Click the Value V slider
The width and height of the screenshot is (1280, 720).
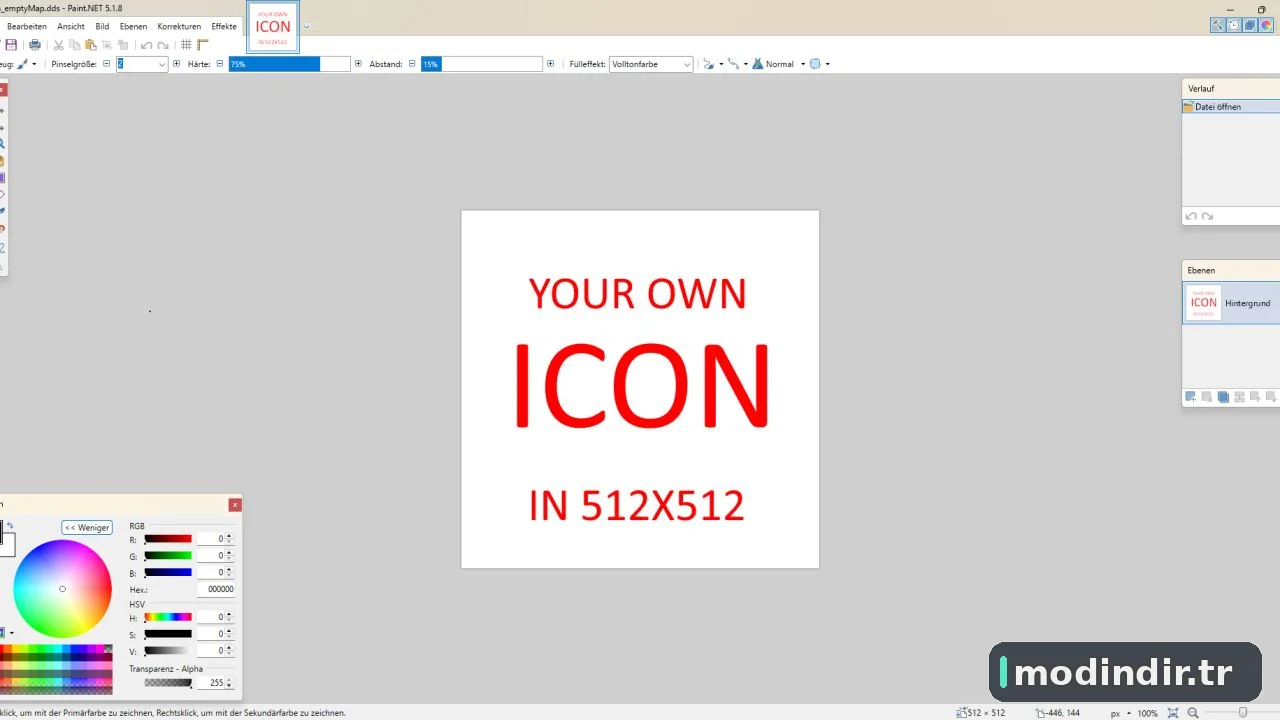pyautogui.click(x=168, y=651)
